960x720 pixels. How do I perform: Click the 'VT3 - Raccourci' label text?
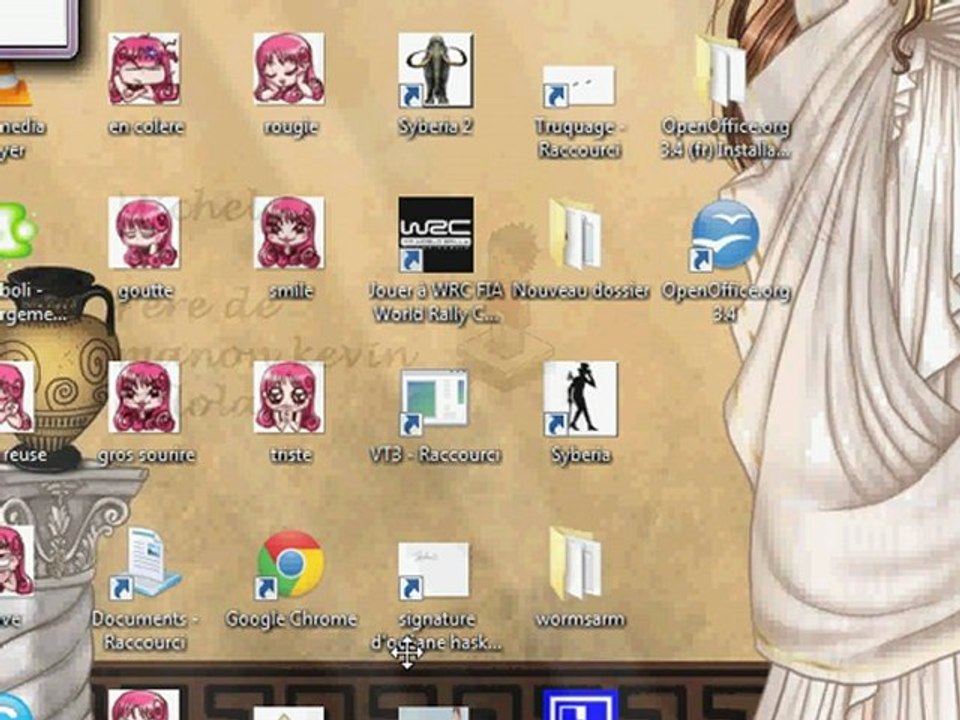click(435, 455)
